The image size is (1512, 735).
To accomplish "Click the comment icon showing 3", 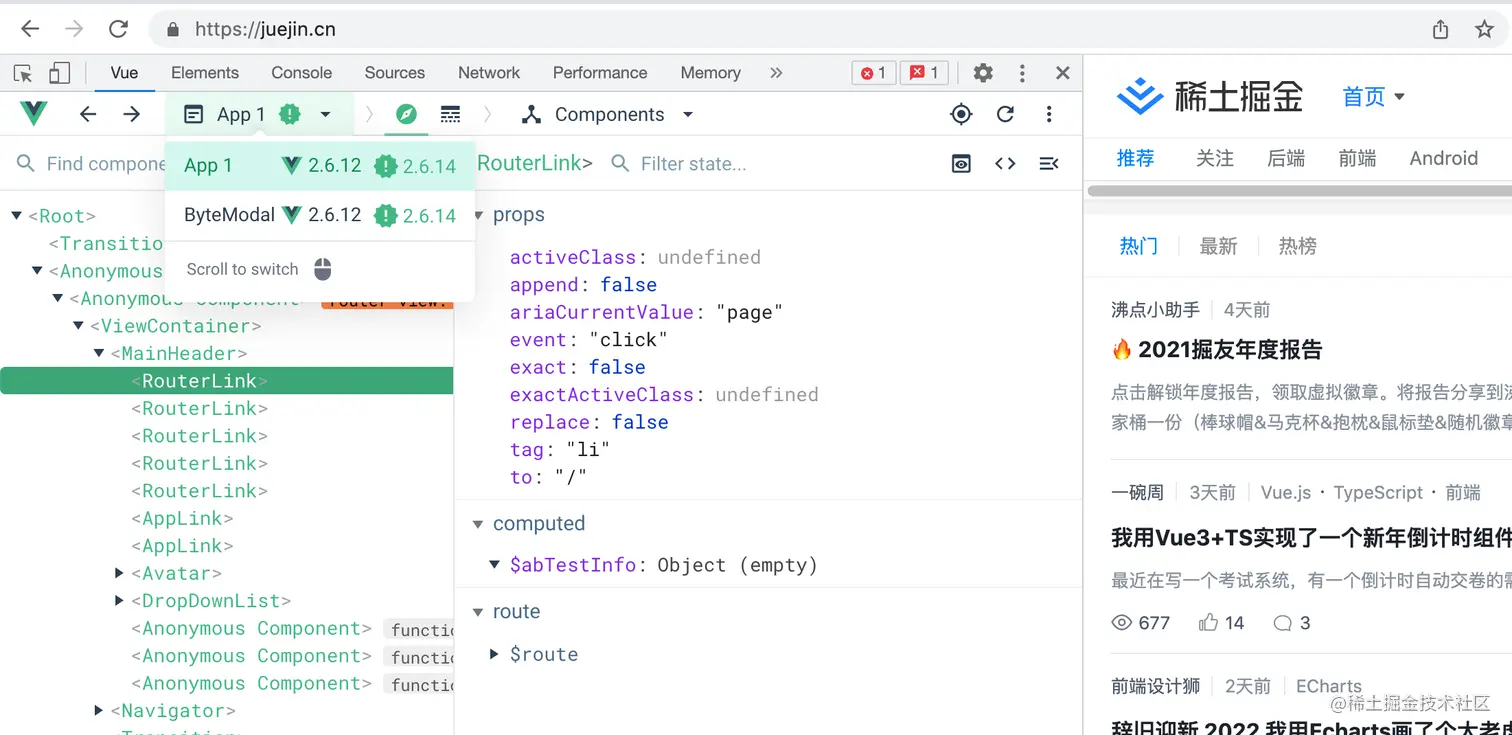I will pos(1282,623).
